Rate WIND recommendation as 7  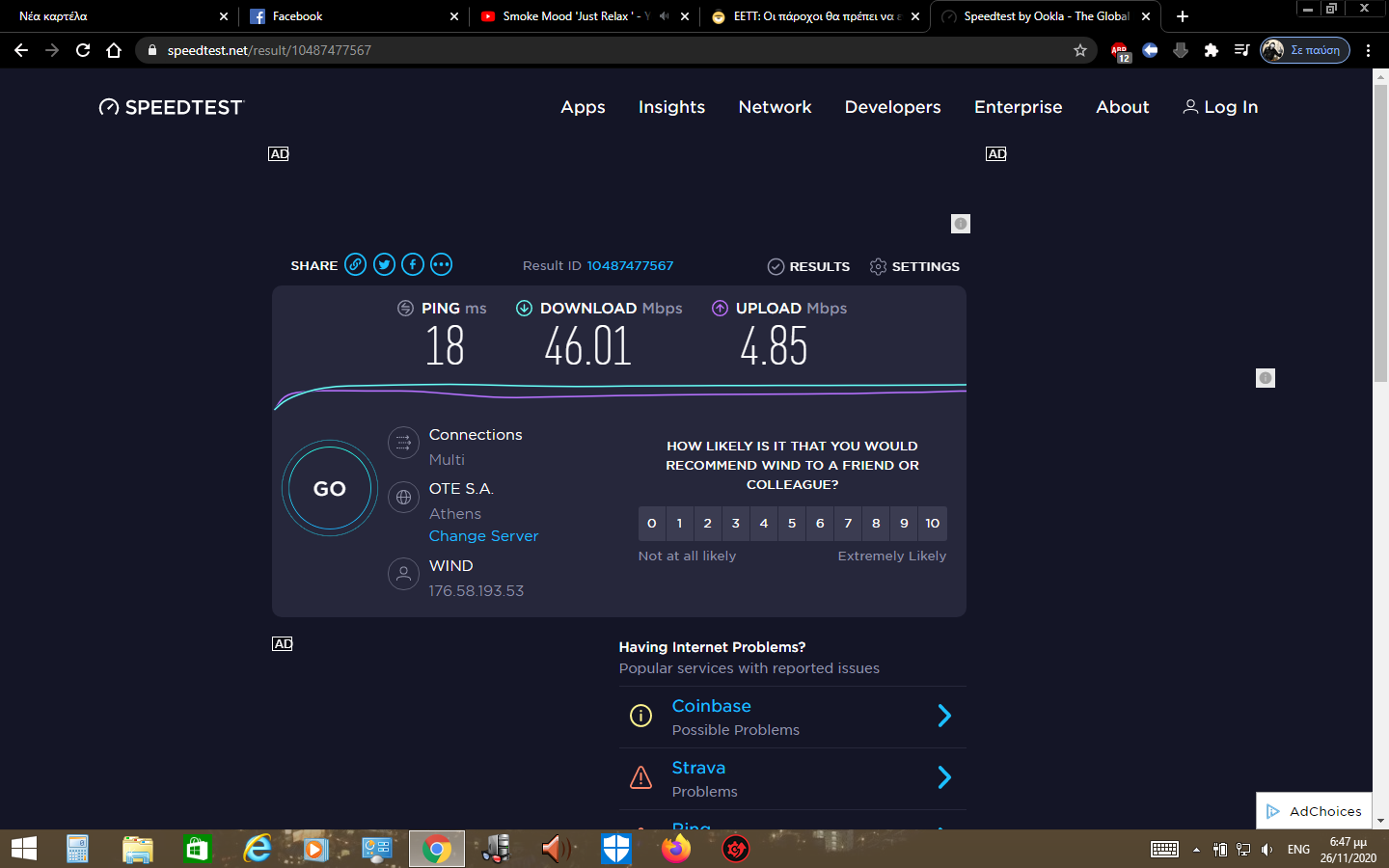[848, 524]
